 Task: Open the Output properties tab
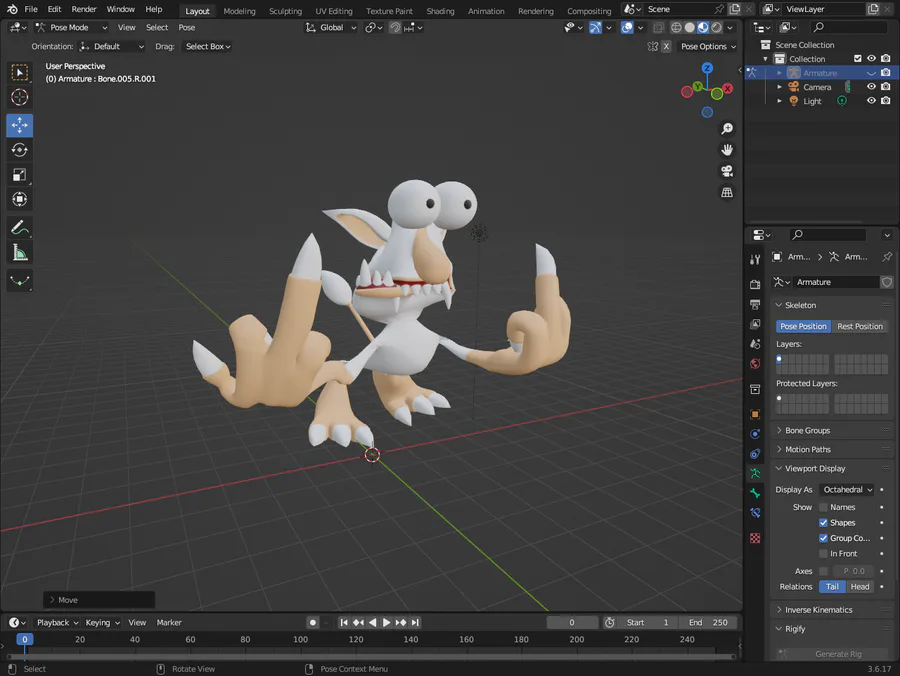755,304
